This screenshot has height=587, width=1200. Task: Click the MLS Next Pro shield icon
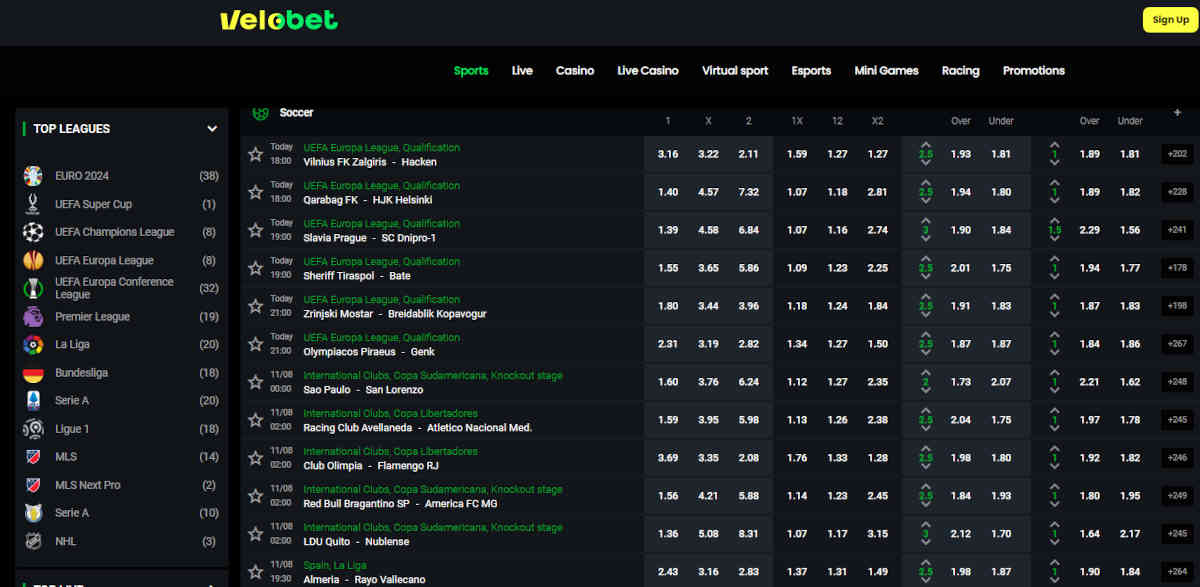tap(33, 485)
